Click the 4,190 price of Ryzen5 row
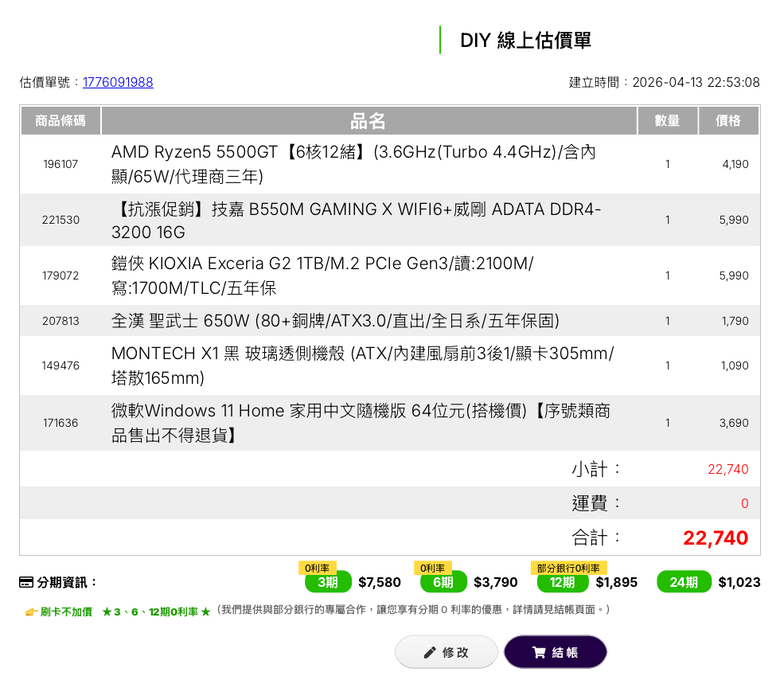 point(735,164)
